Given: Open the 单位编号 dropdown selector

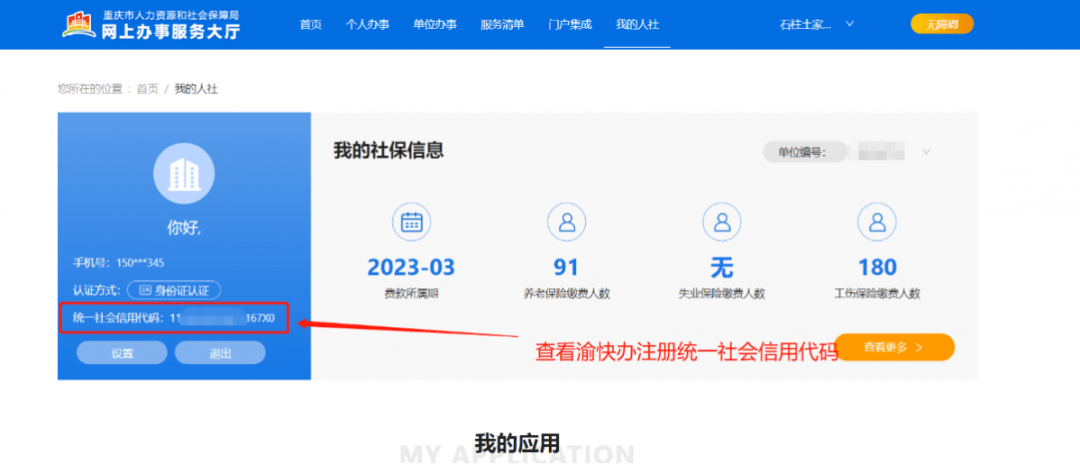Looking at the screenshot, I should click(x=926, y=152).
